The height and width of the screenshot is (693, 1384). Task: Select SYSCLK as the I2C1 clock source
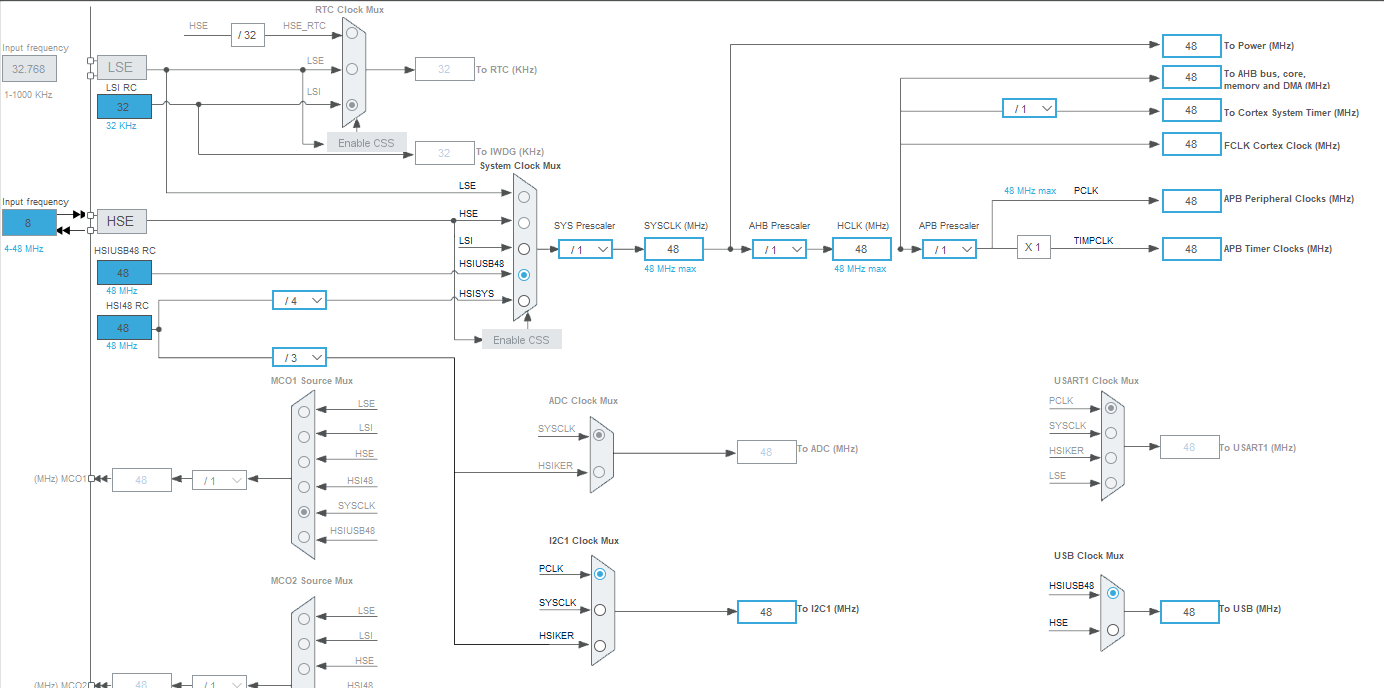(x=601, y=610)
